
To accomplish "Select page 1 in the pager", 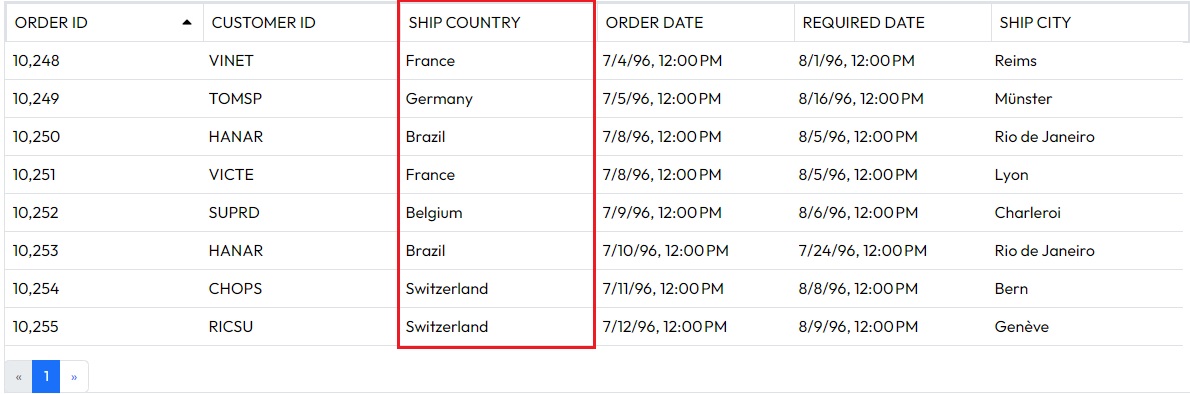I will click(46, 377).
